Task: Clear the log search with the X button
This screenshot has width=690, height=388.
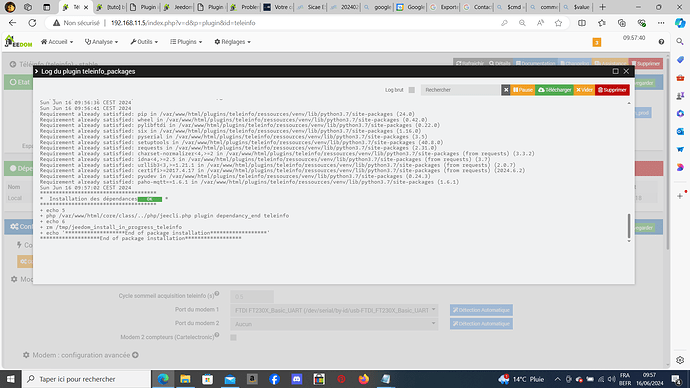Action: (x=506, y=90)
